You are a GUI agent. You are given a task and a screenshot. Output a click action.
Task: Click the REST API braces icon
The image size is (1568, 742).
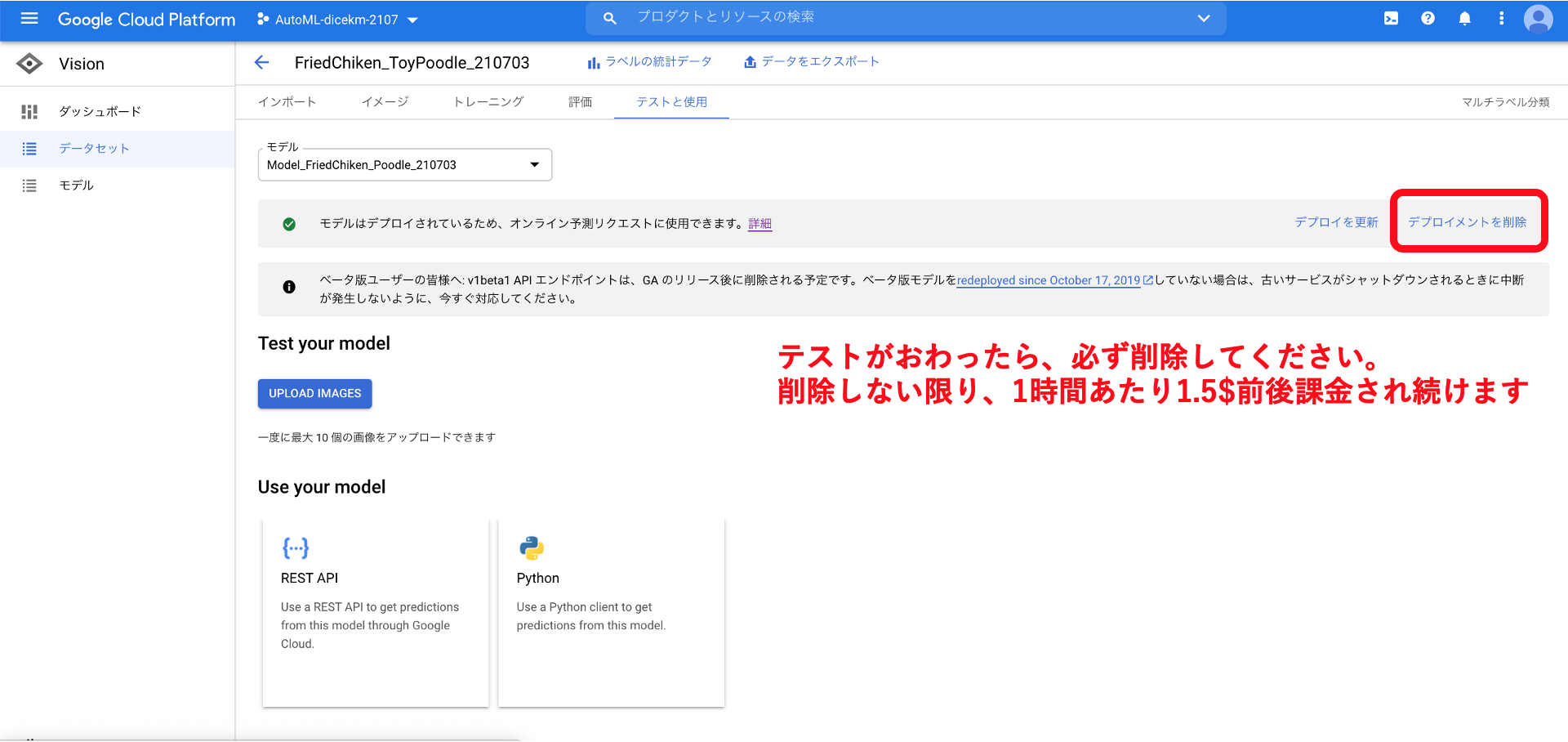(295, 548)
